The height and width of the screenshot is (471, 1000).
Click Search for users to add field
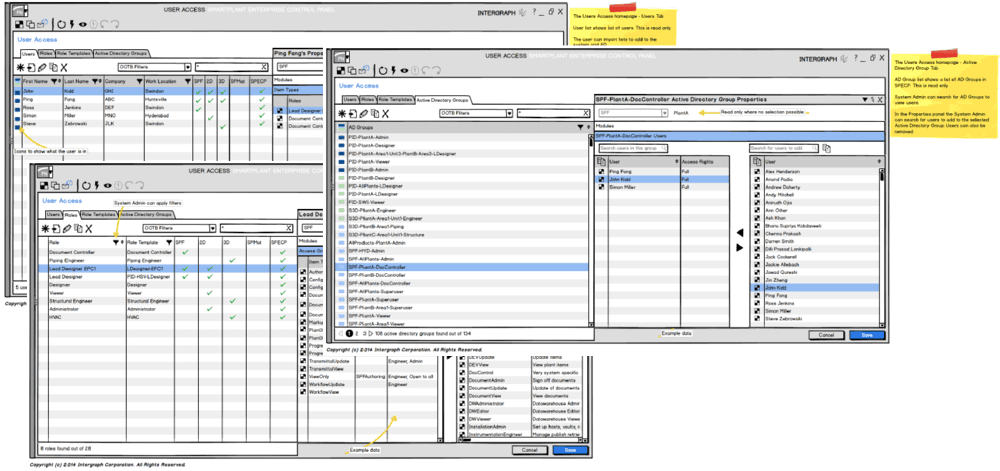pyautogui.click(x=784, y=148)
